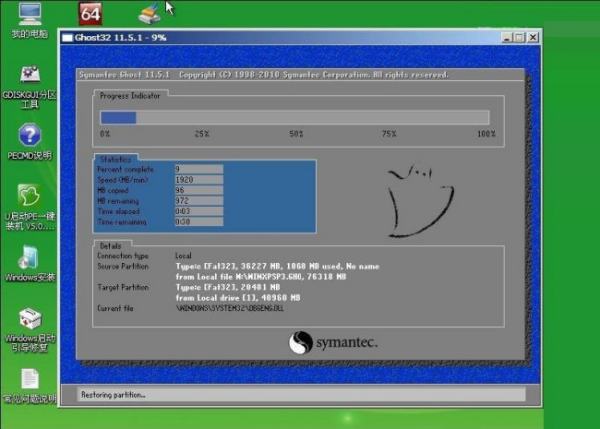The height and width of the screenshot is (429, 600).
Task: Click the filled part of progress bar
Action: click(117, 117)
